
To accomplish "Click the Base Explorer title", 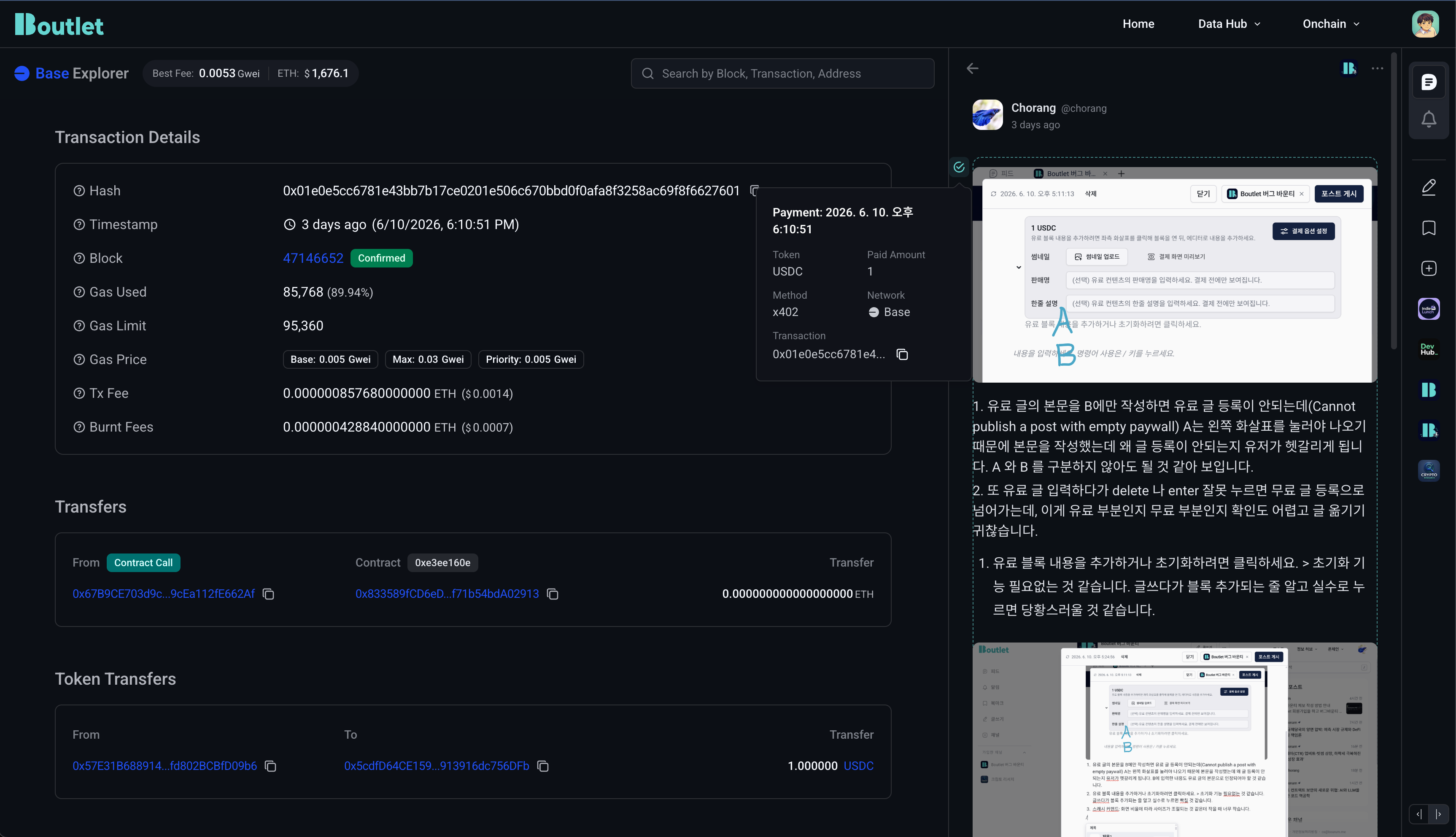I will (81, 73).
